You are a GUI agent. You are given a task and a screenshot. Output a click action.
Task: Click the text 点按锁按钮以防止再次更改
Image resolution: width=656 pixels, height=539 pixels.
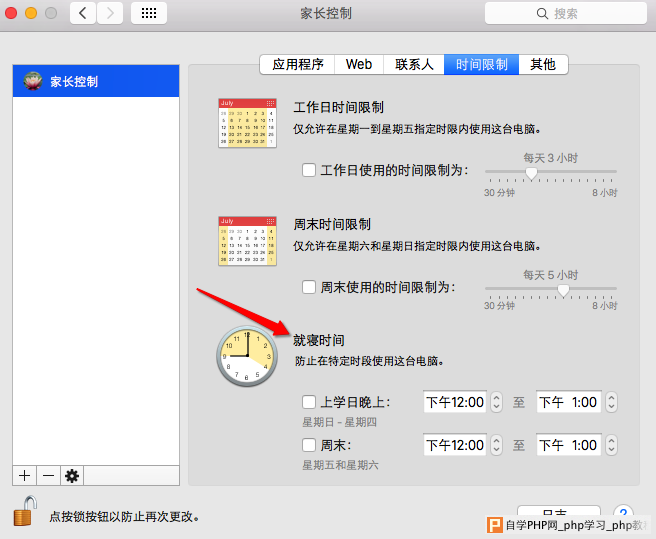124,516
